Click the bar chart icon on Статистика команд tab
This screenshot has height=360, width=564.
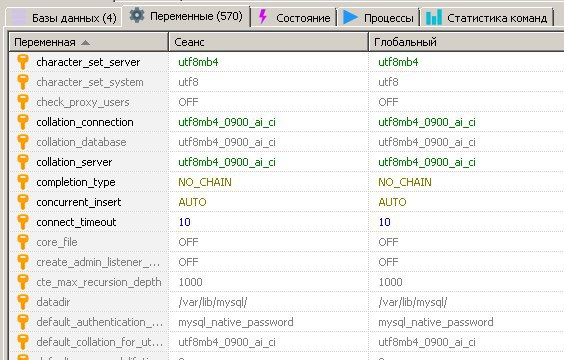pos(434,17)
